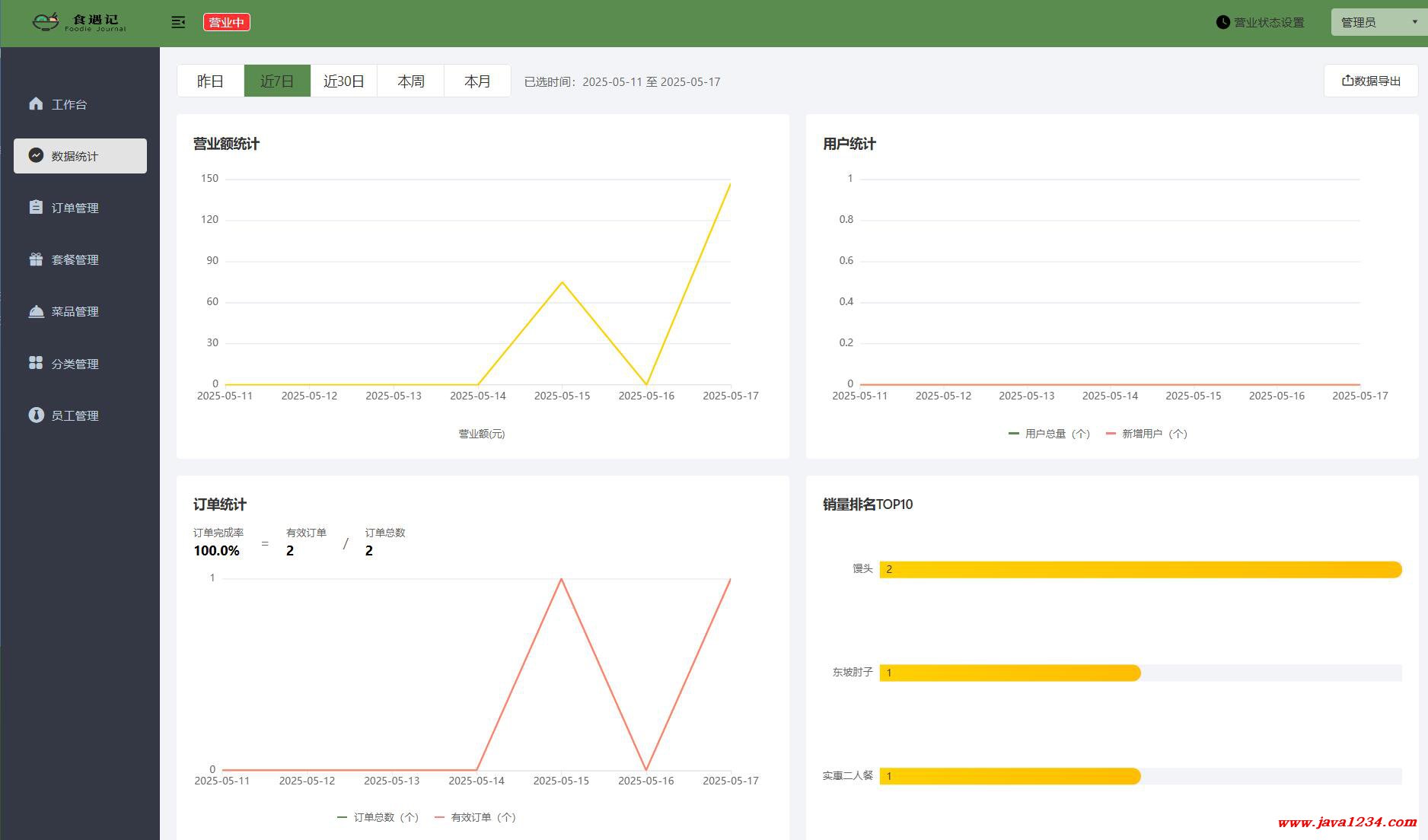Select the 本月 time range tab

point(477,81)
